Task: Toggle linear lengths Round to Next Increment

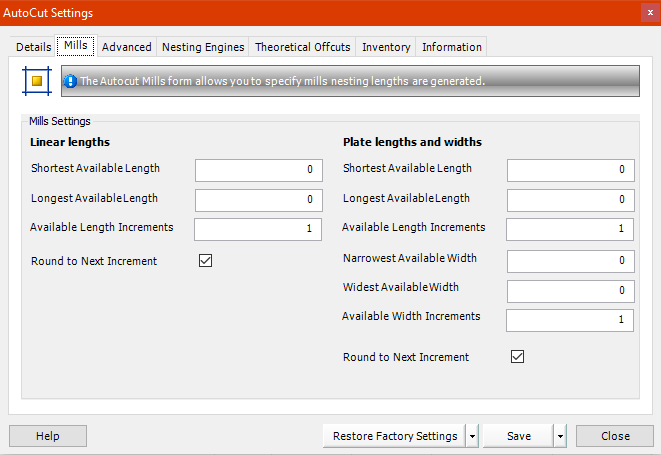Action: [x=205, y=261]
